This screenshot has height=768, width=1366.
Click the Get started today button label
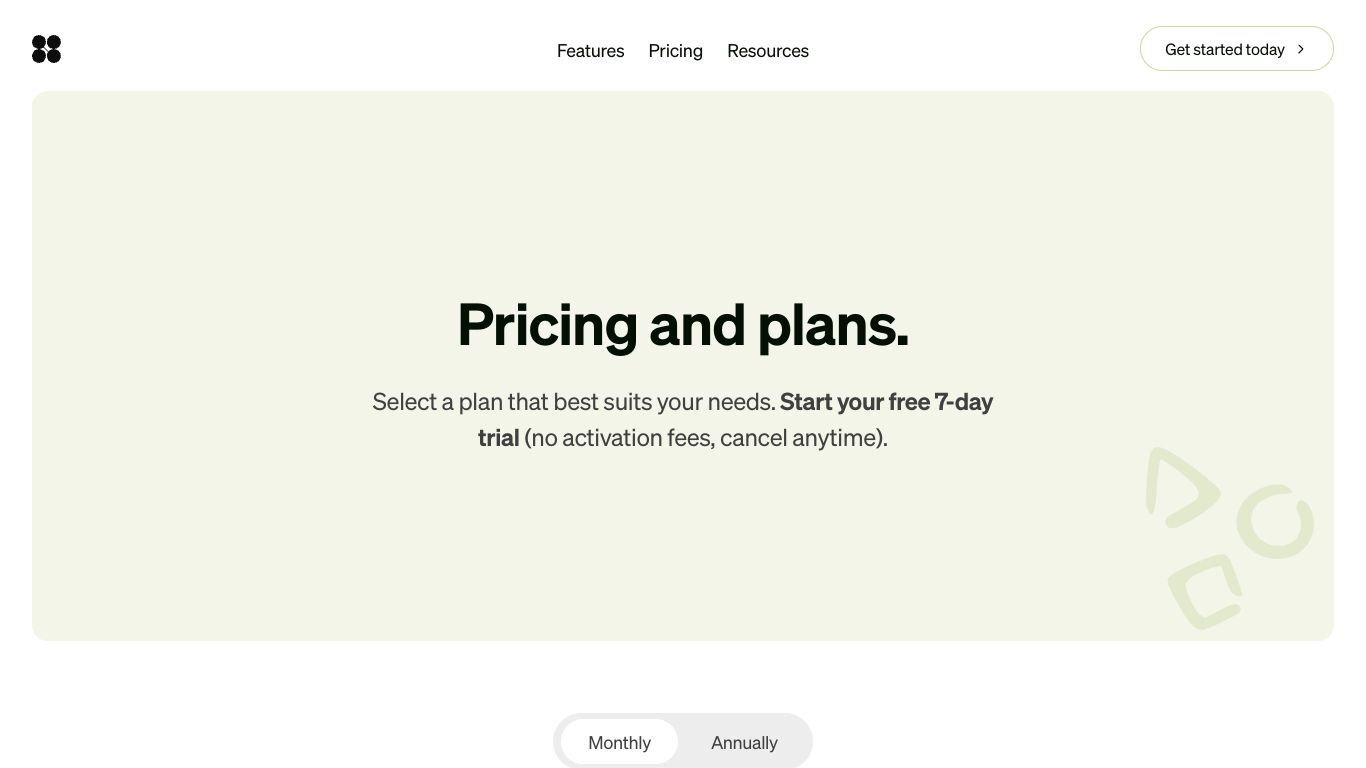click(x=1224, y=49)
